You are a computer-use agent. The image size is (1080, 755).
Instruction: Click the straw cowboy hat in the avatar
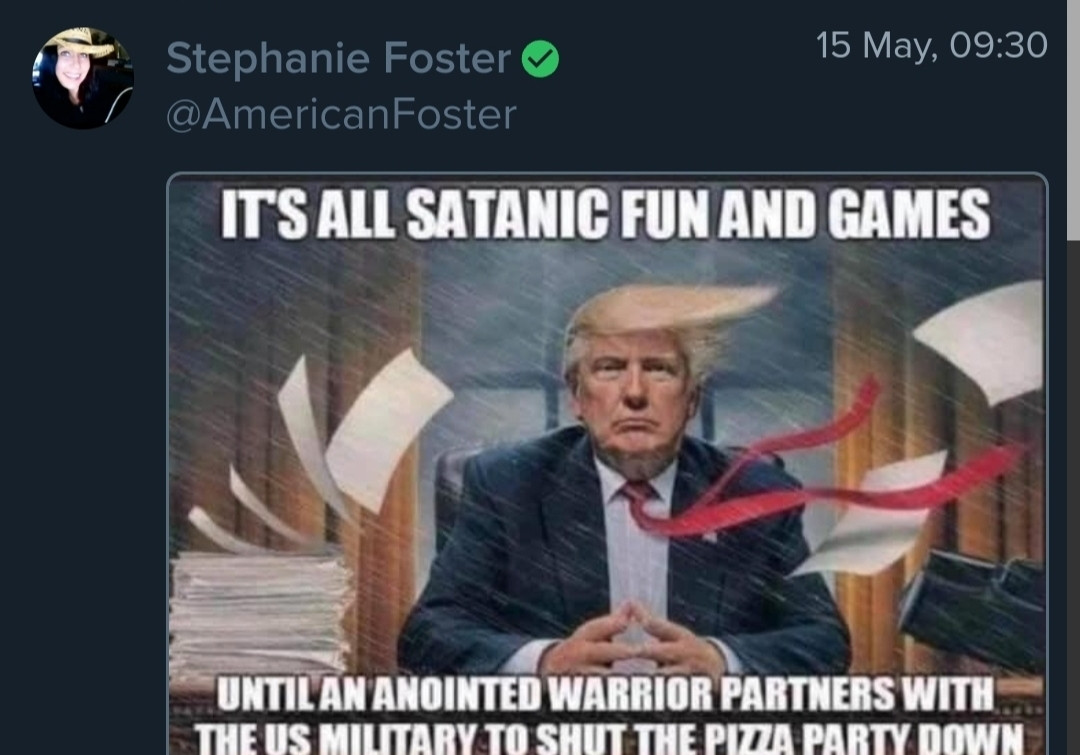84,41
